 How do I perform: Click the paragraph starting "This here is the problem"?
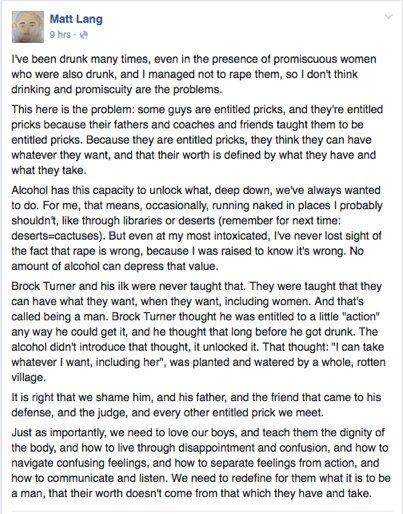pos(197,140)
